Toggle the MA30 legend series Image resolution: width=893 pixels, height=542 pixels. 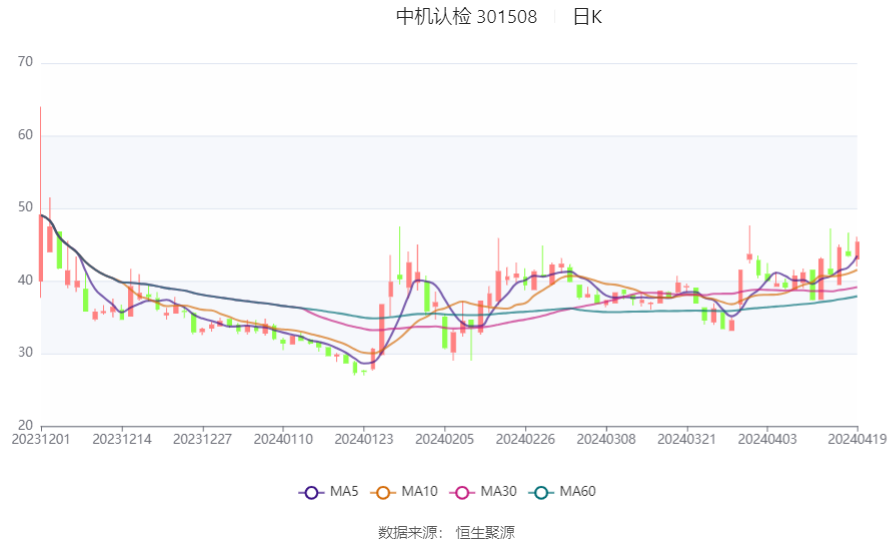(483, 492)
